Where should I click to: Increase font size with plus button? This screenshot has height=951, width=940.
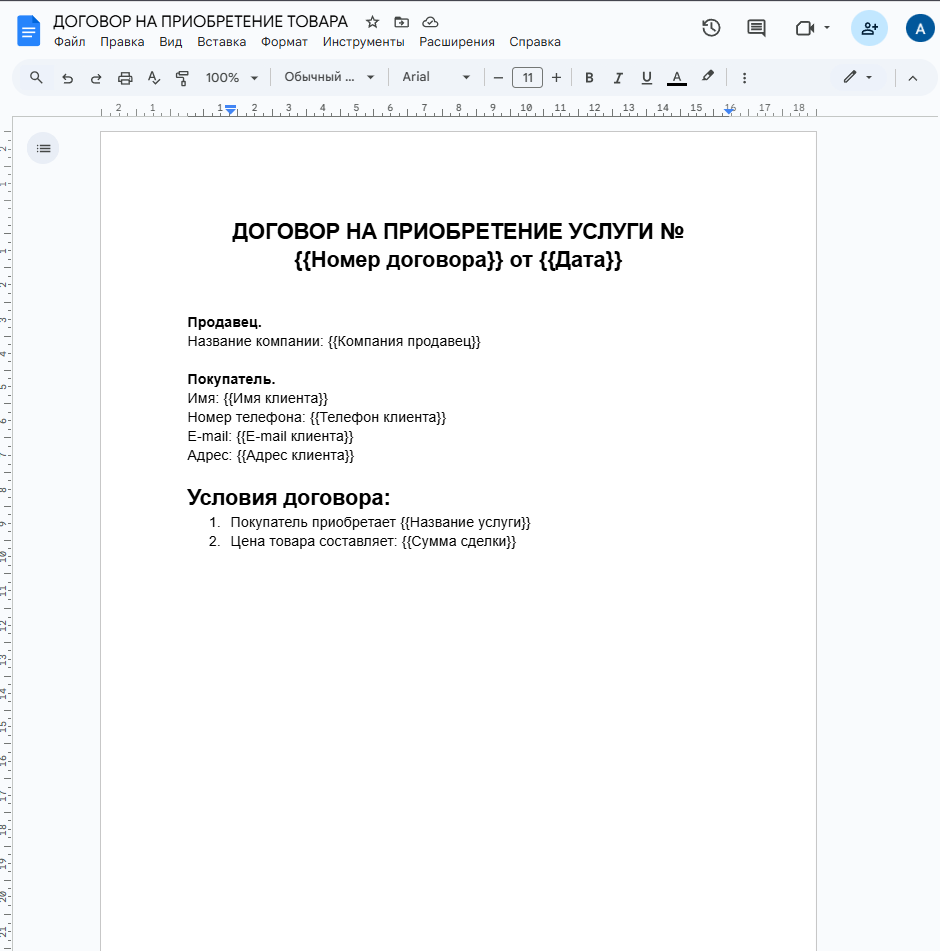tap(556, 77)
